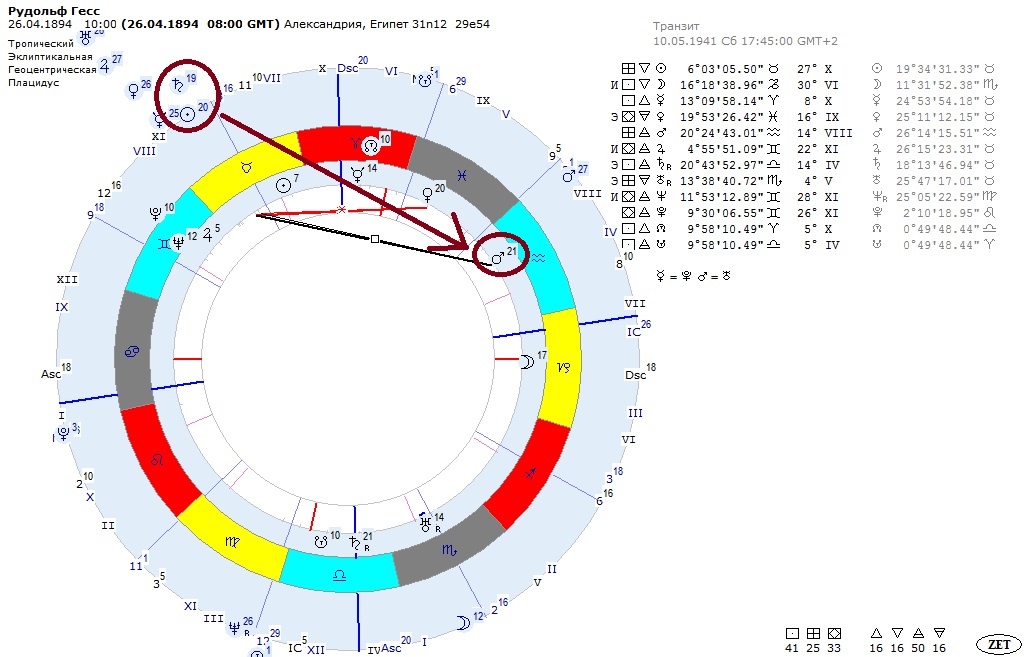Click the ZET logo icon
Image resolution: width=1024 pixels, height=657 pixels.
[x=997, y=643]
